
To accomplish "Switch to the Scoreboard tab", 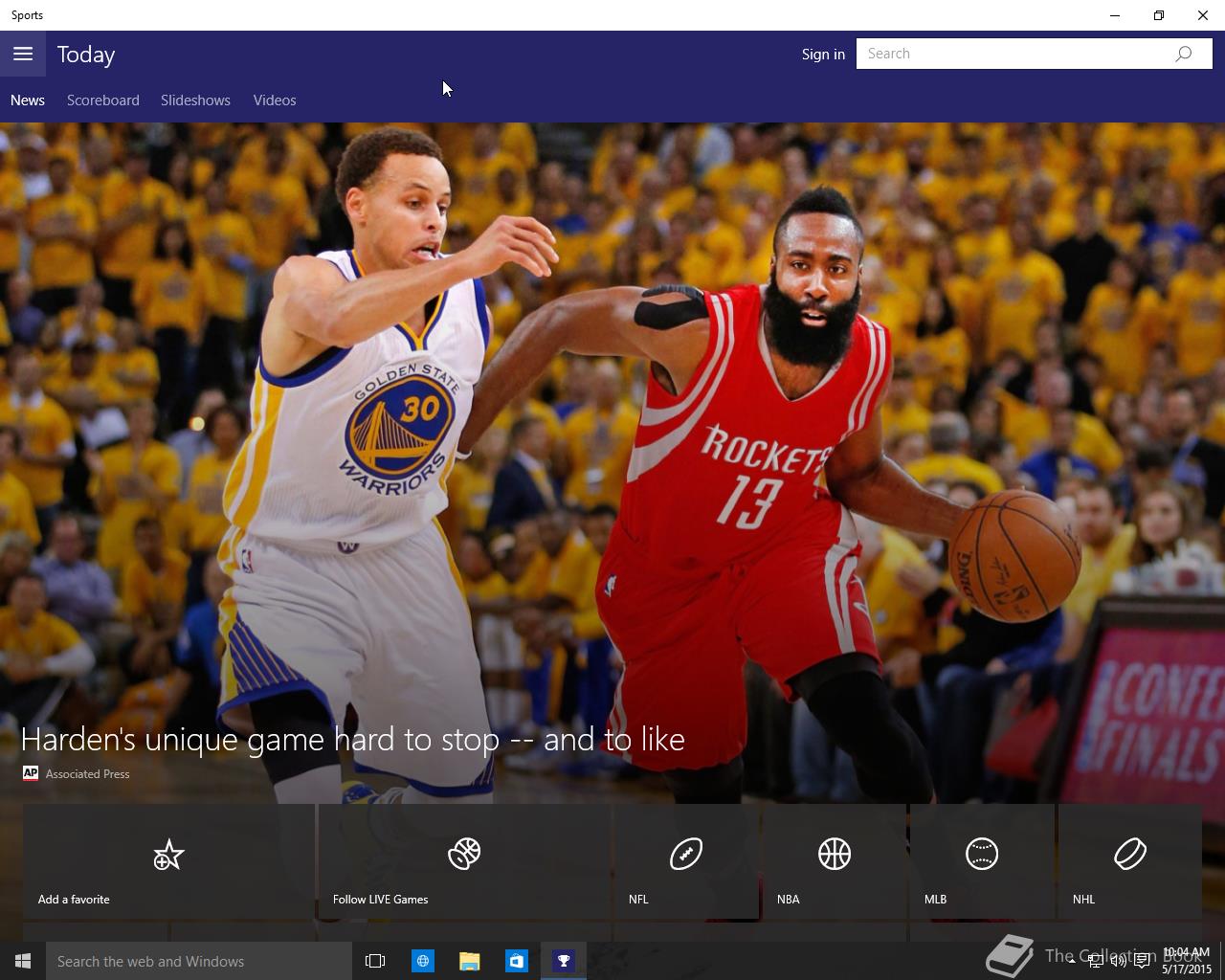I will pyautogui.click(x=103, y=100).
